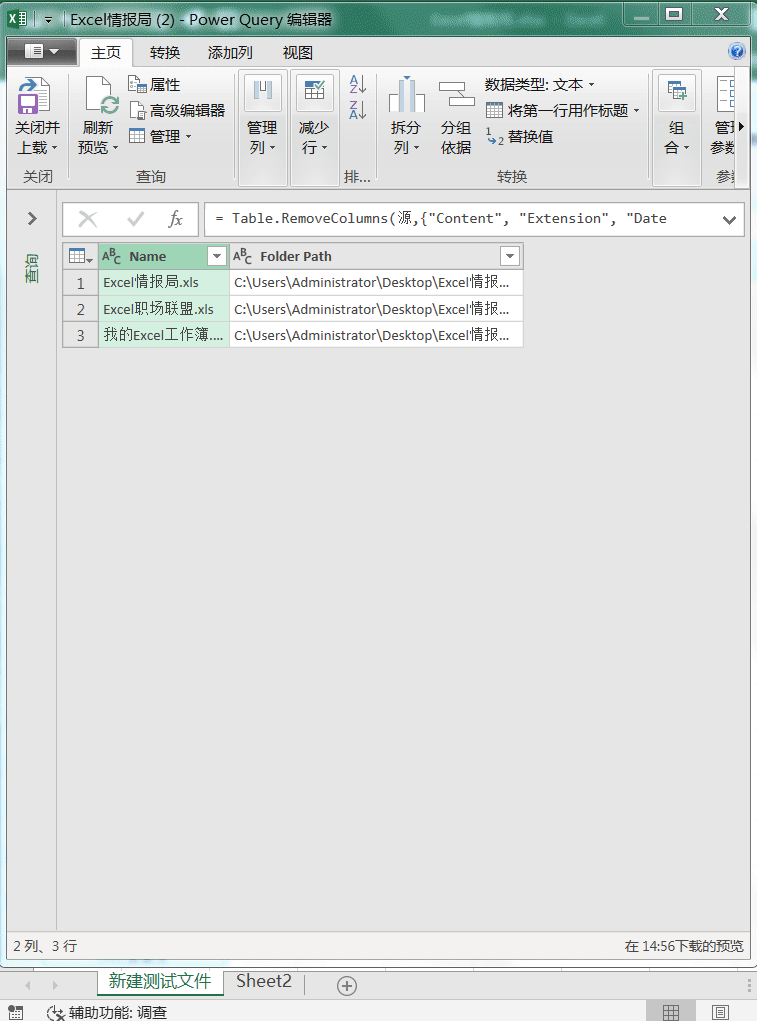
Task: Click the Manage Parameters icon
Action: coord(724,94)
